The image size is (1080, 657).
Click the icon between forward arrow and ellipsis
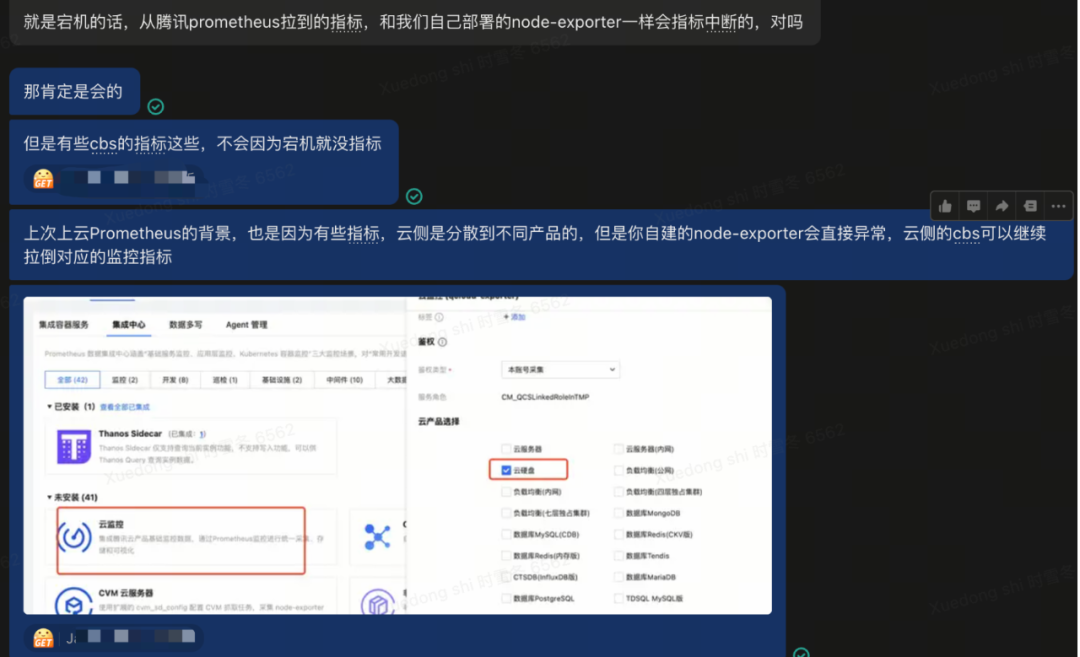point(1030,206)
